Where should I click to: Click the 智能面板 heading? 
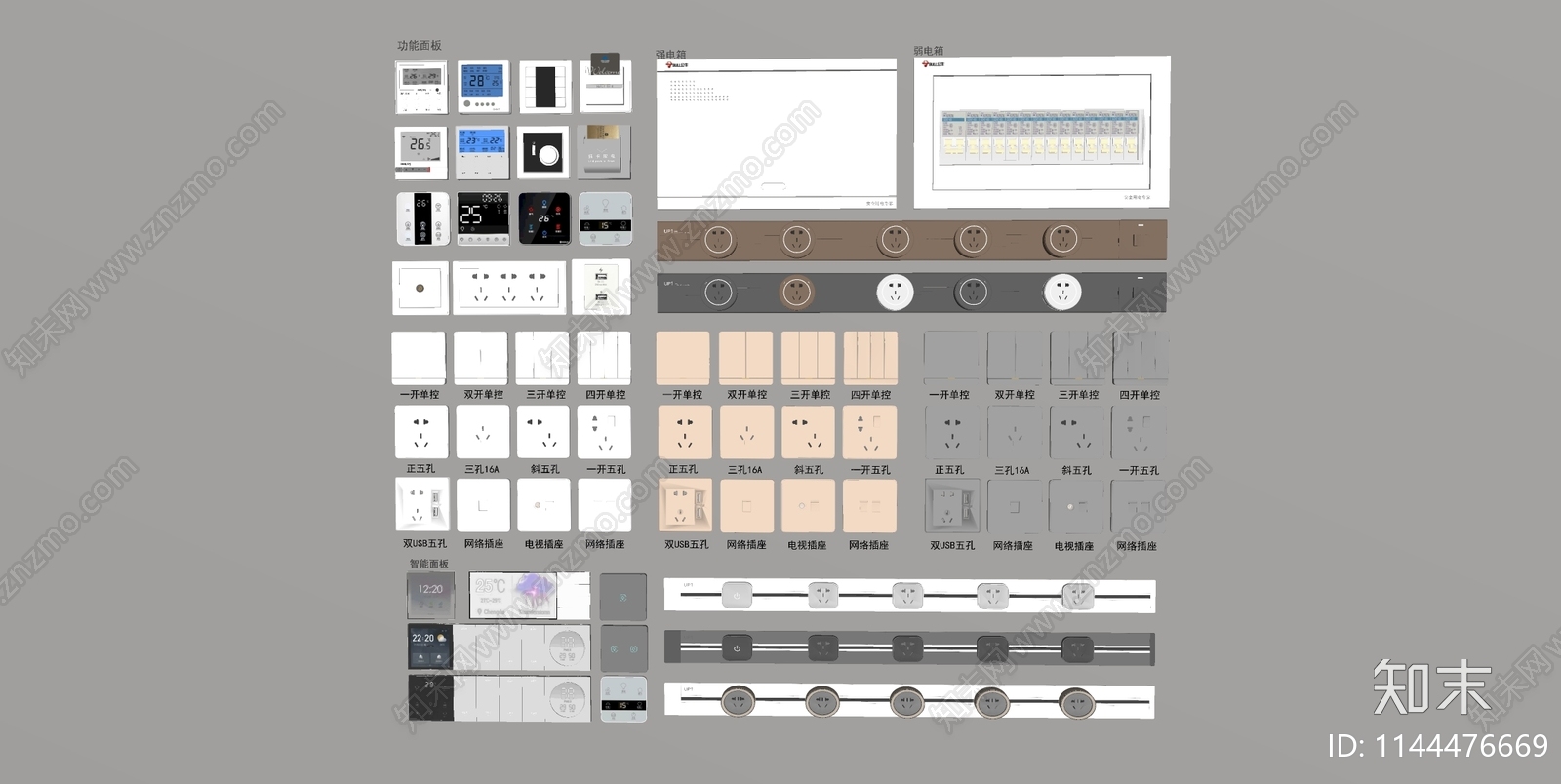pyautogui.click(x=429, y=564)
